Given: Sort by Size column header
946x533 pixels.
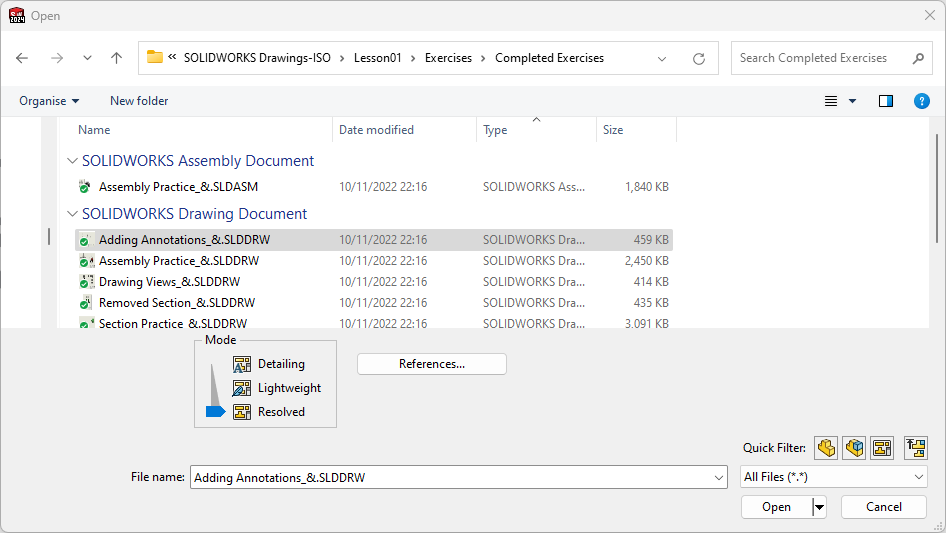Looking at the screenshot, I should pyautogui.click(x=613, y=130).
